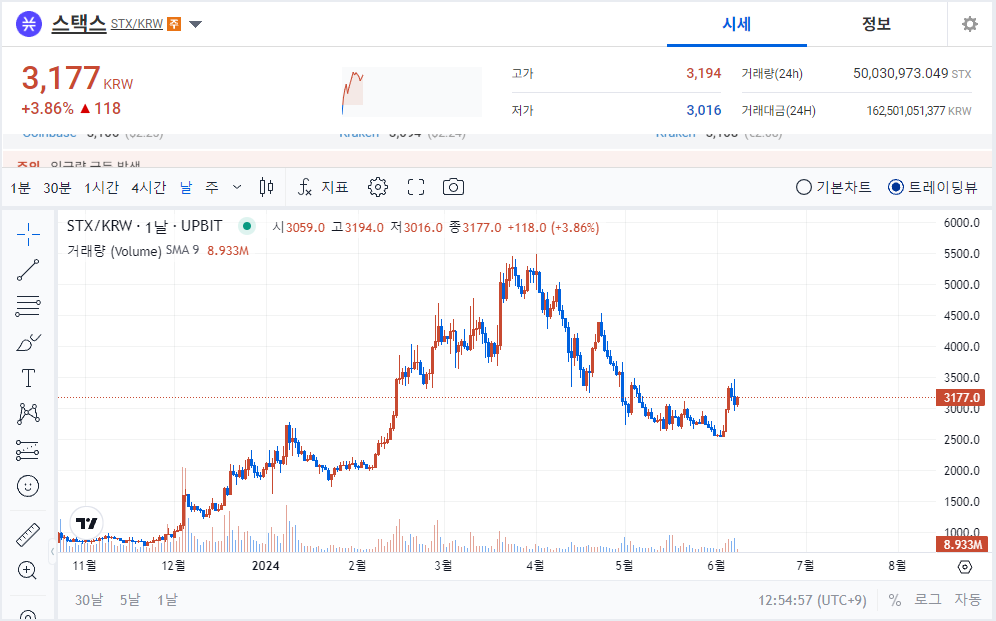996x621 pixels.
Task: Click the STX/KRW · 1날 · UPBIT chart title
Action: [x=145, y=226]
